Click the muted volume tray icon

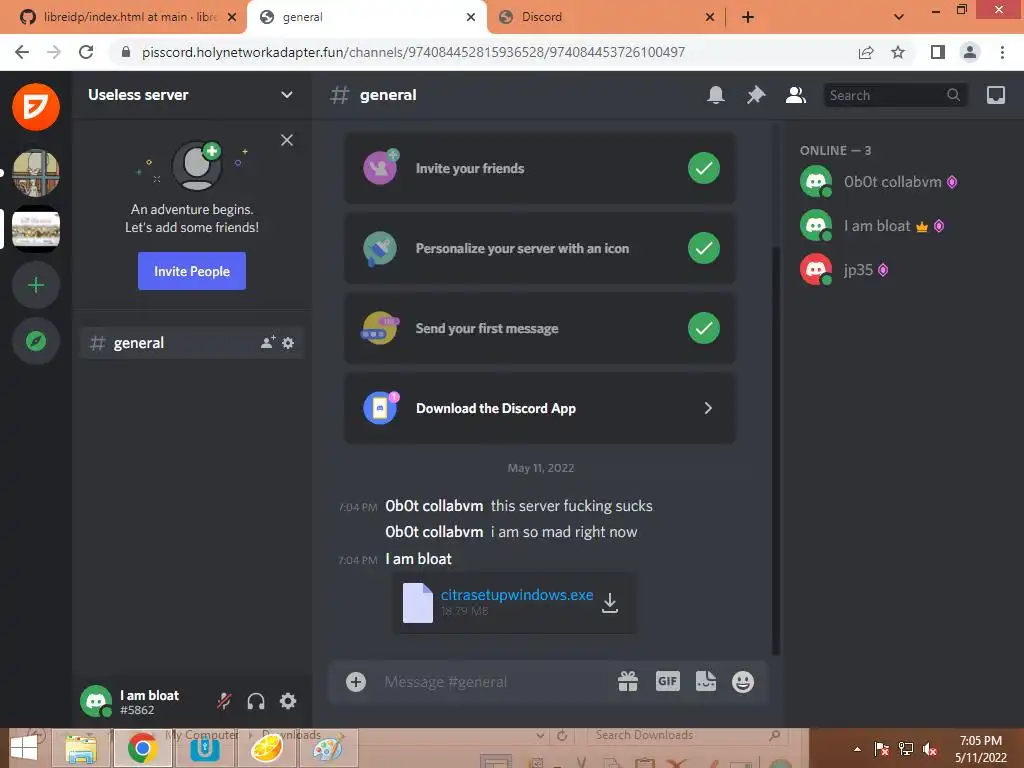(x=930, y=749)
